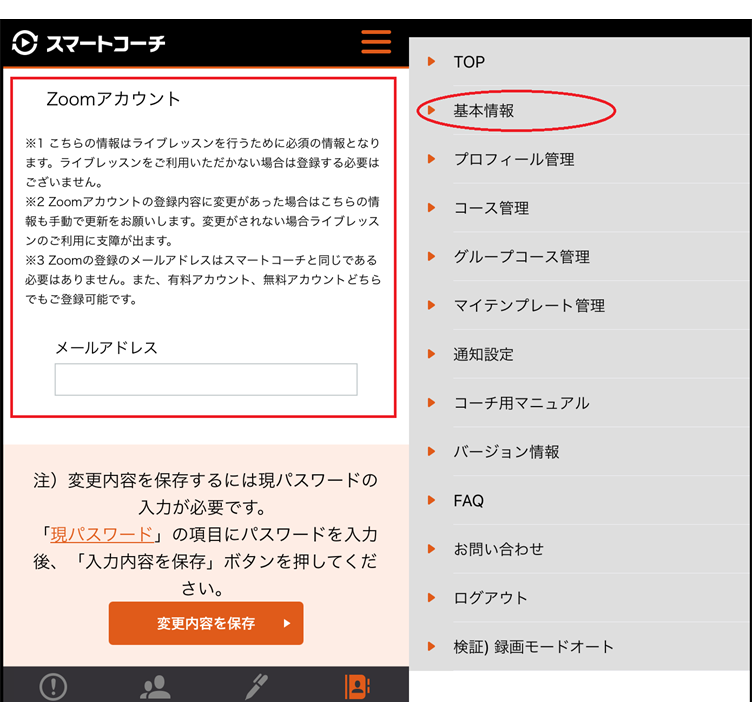Click the orange arrow beside お問い合わせ
The width and height of the screenshot is (752, 702).
[431, 549]
